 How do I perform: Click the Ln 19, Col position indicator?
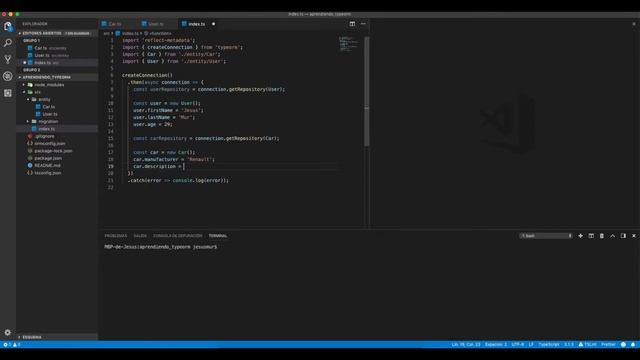pos(466,344)
